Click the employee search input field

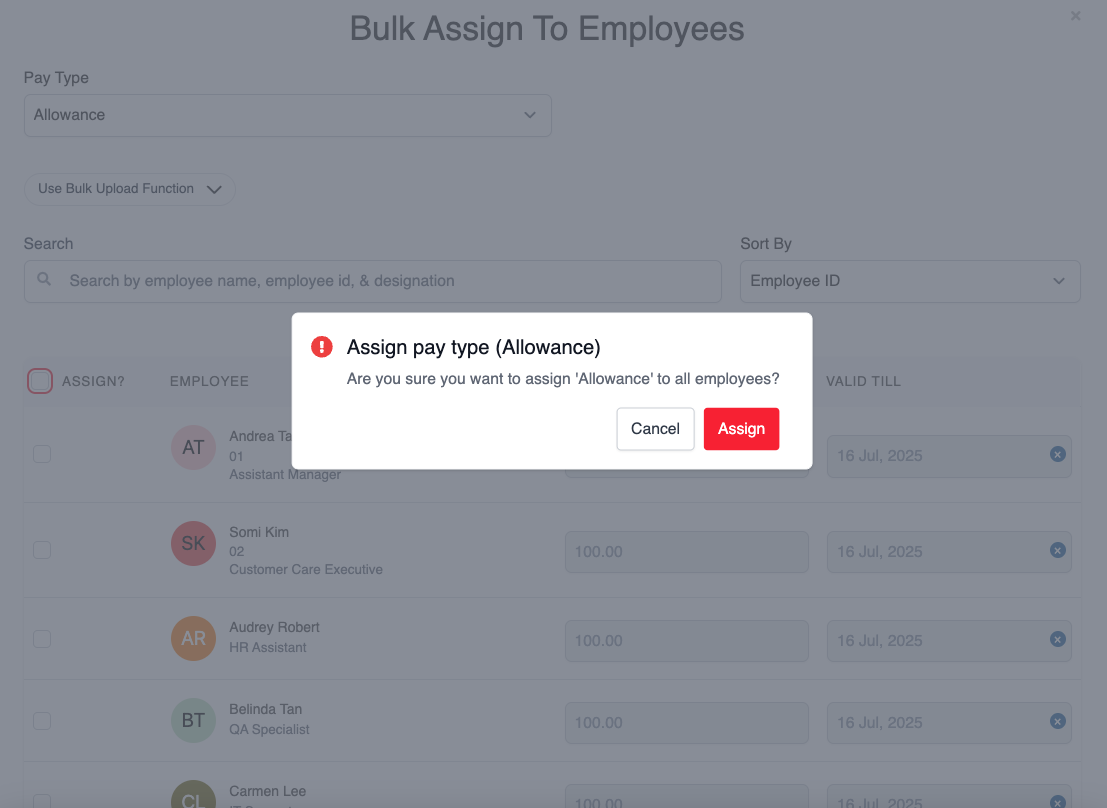[x=373, y=281]
